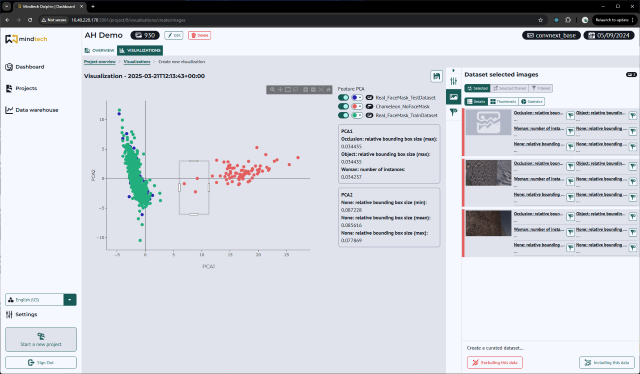Open the brown textured image thumbnail
Viewport: 640px width, 374px height.
point(488,223)
